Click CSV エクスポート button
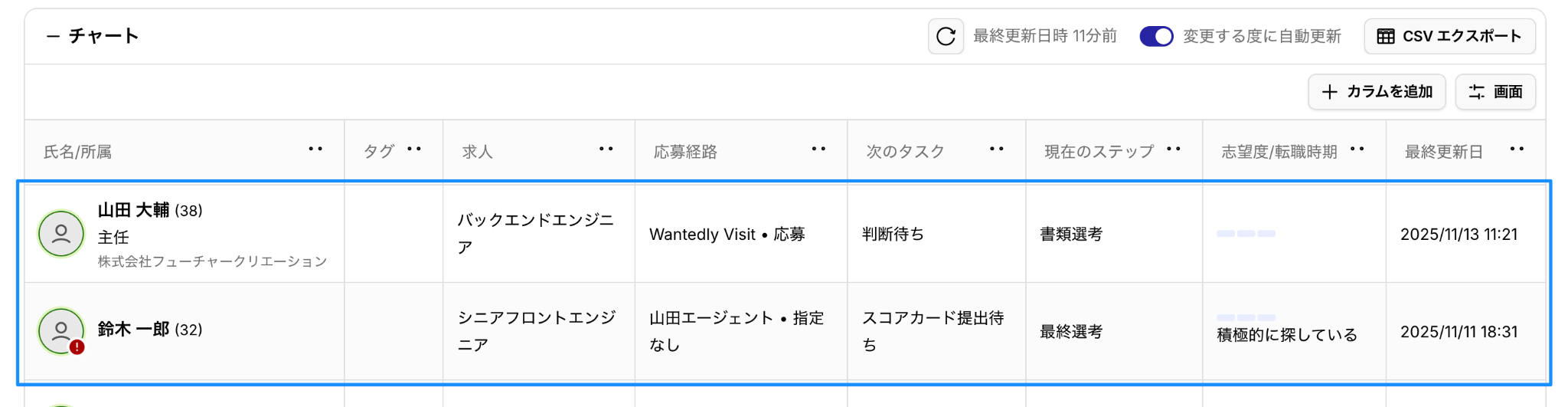Viewport: 1568px width, 407px height. (1449, 36)
